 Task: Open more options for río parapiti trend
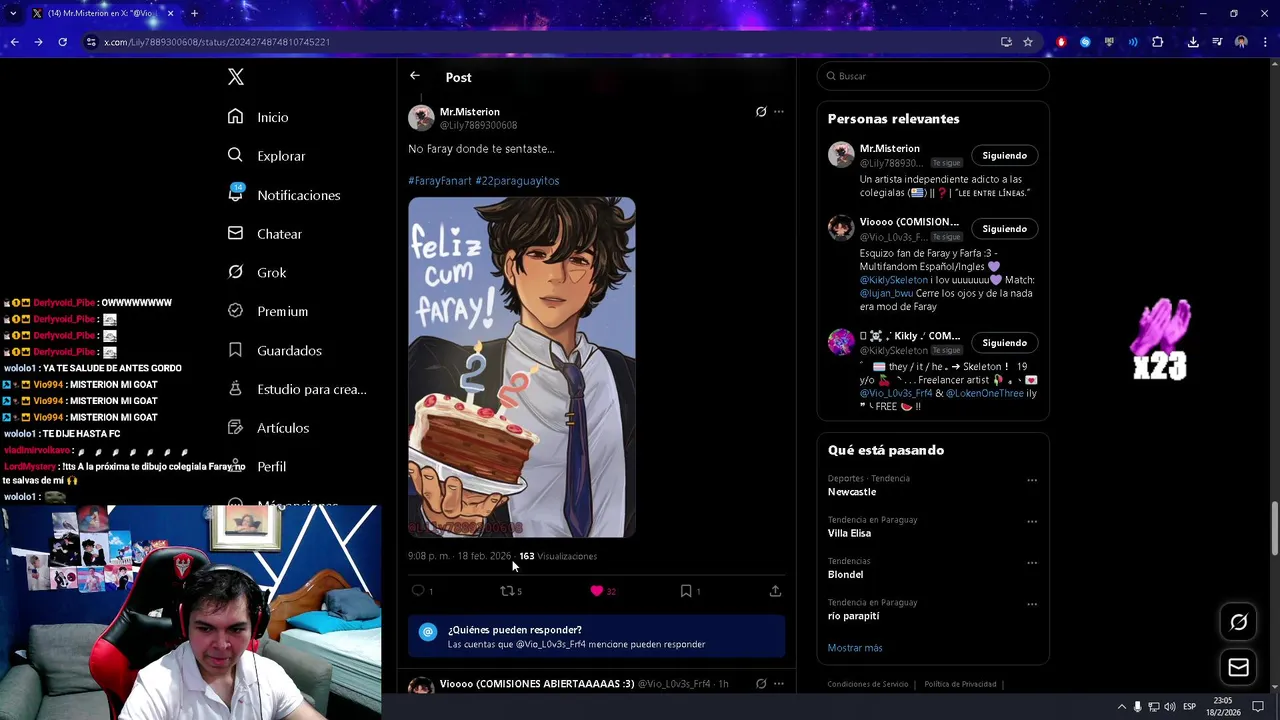1032,604
